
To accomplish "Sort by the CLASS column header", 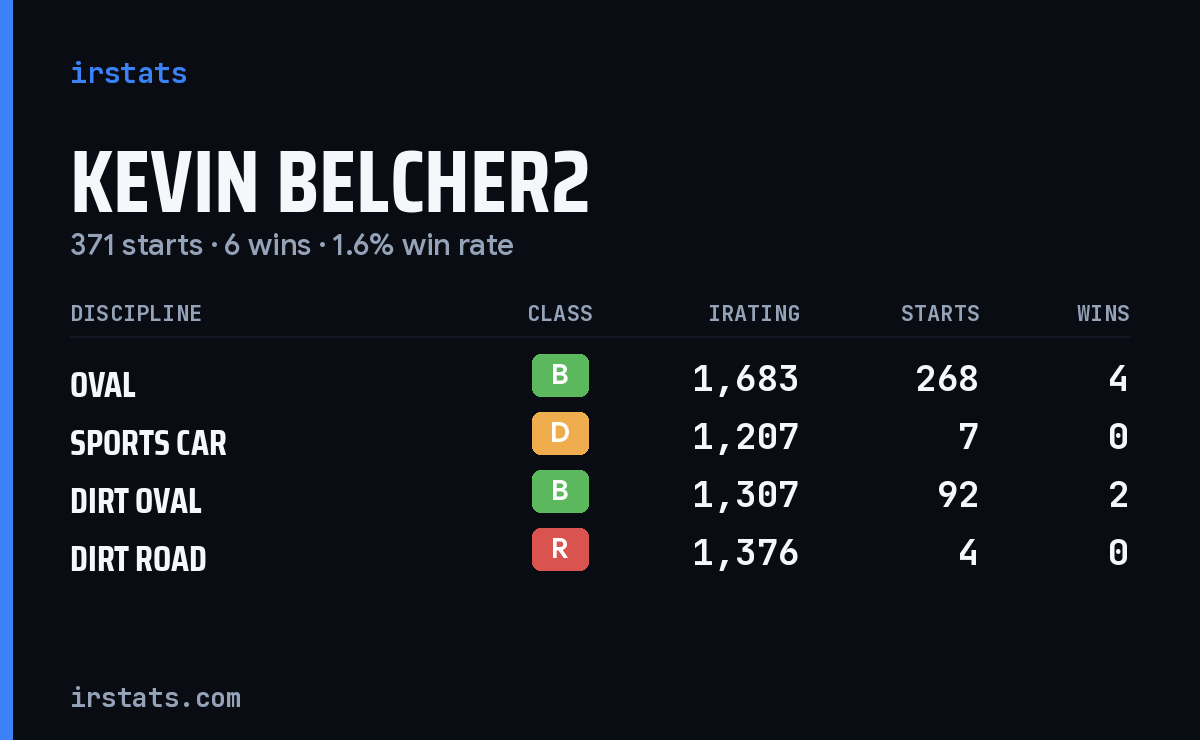I will tap(560, 314).
